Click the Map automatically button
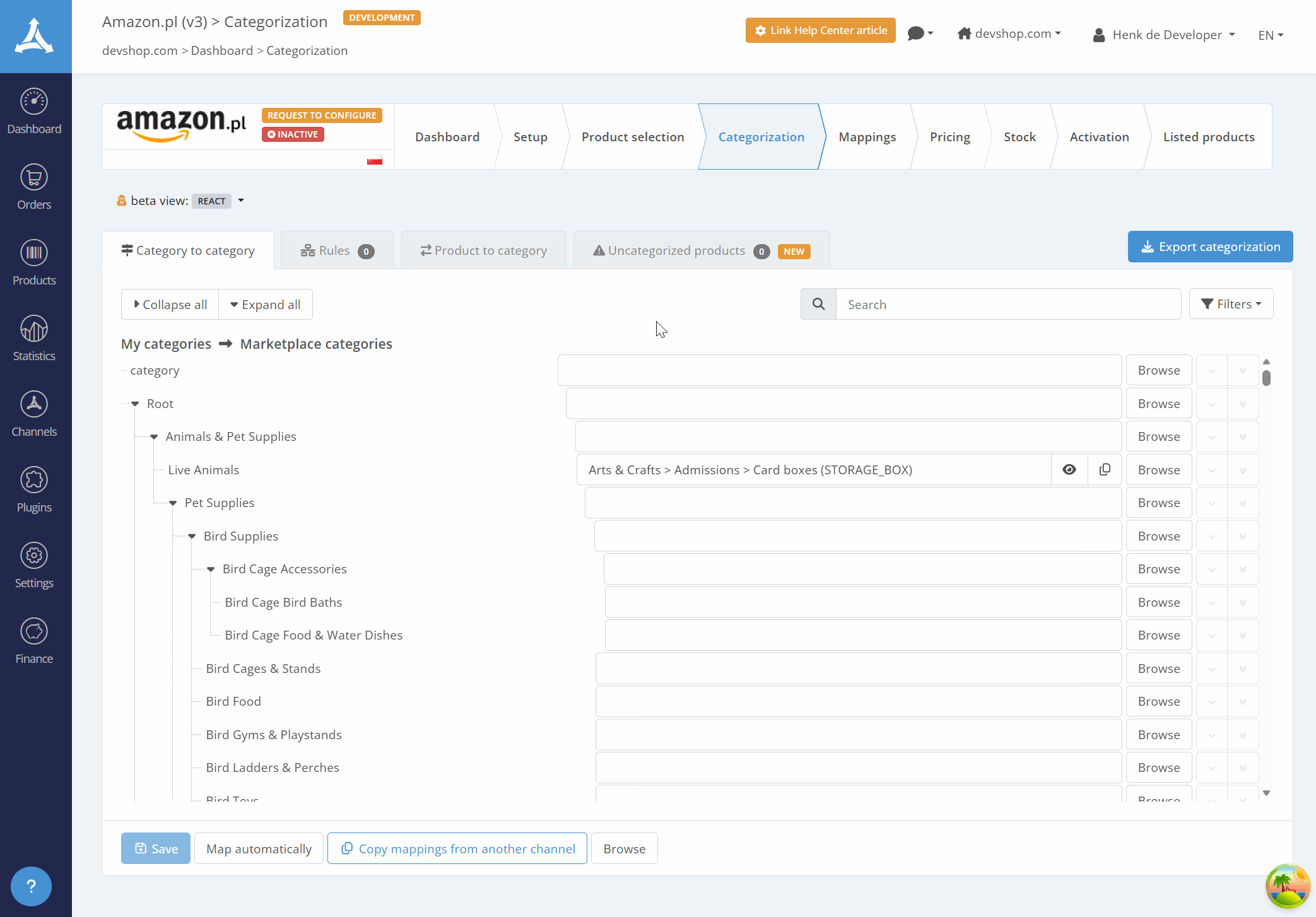The width and height of the screenshot is (1316, 917). tap(259, 849)
